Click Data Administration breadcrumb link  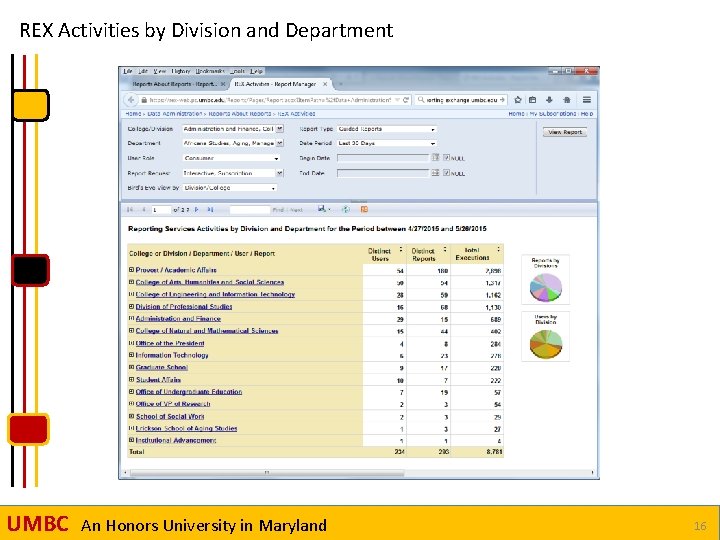174,113
